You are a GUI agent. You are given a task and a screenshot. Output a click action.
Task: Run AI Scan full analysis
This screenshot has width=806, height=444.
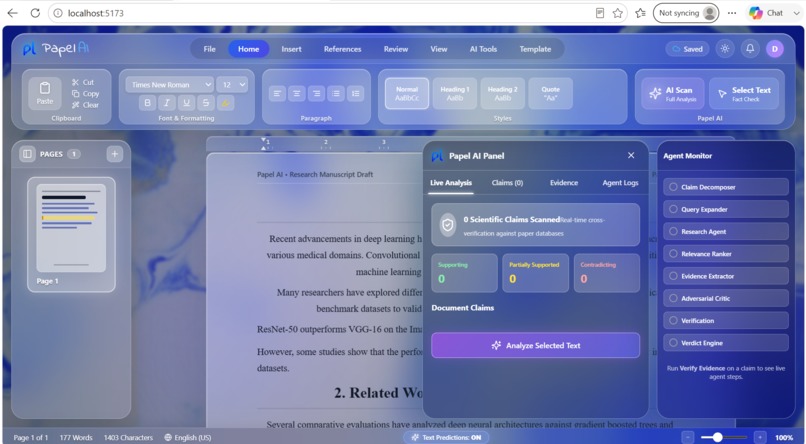point(672,94)
